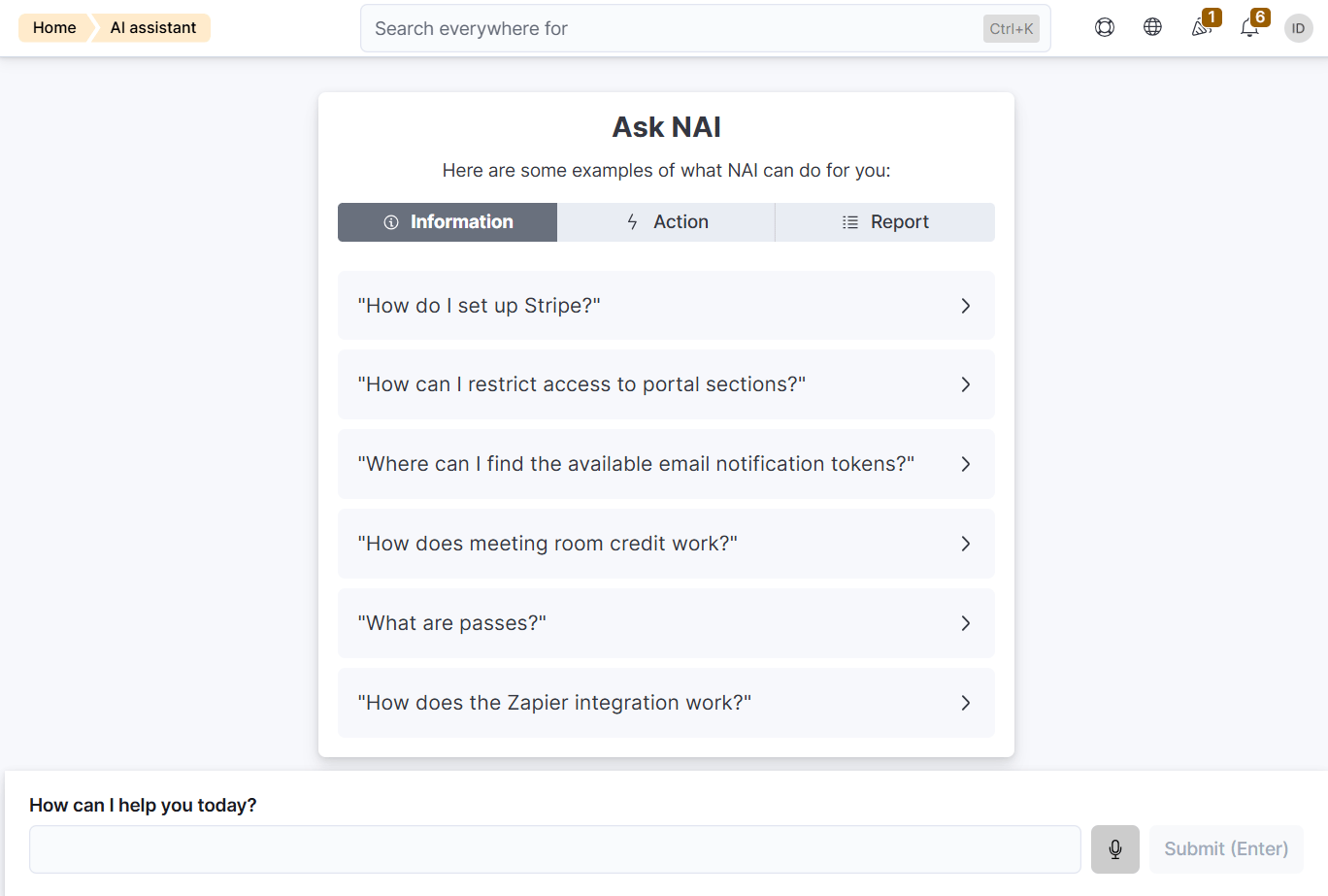The width and height of the screenshot is (1328, 896).
Task: Expand the "What are passes?" chevron
Action: pos(965,623)
